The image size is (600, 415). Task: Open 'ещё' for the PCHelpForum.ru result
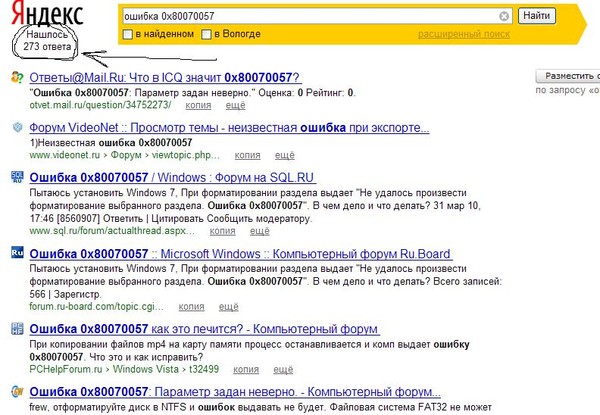click(283, 369)
